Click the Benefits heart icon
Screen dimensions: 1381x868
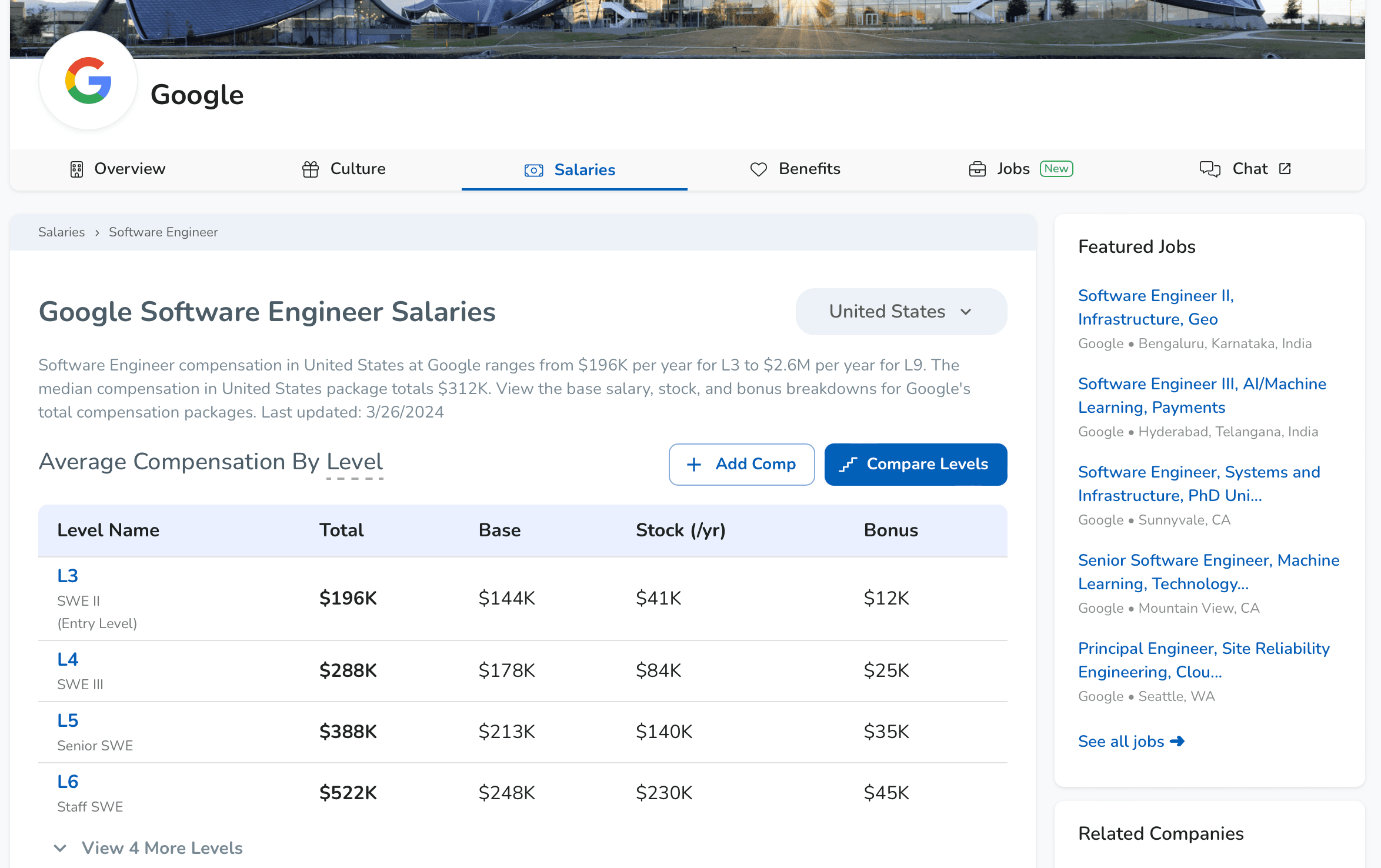click(759, 169)
